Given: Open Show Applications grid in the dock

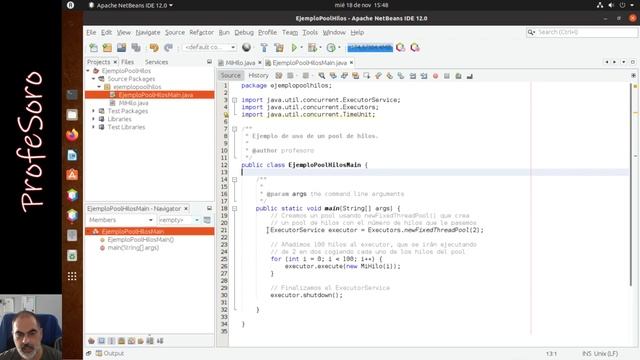Looking at the screenshot, I should tap(72, 276).
